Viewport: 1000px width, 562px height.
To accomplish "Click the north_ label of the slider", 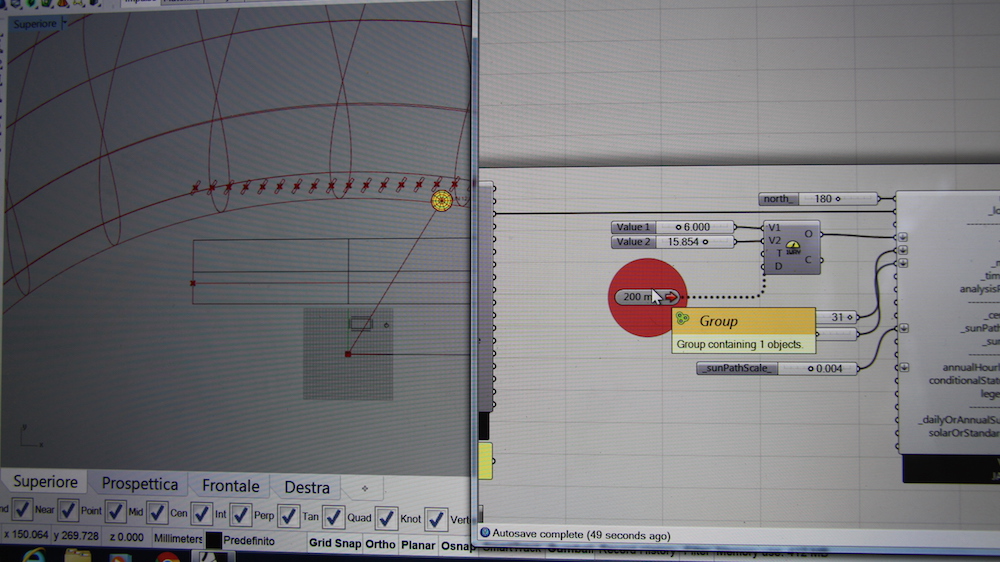I will pos(779,199).
